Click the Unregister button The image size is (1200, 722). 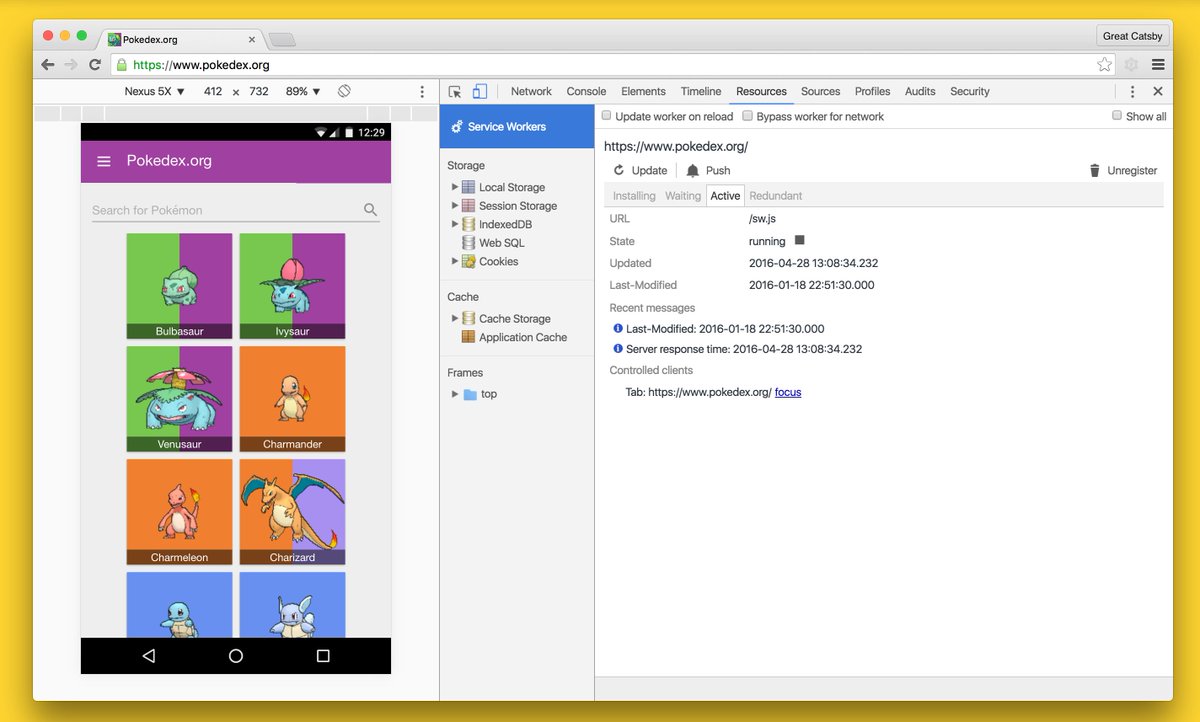tap(1123, 171)
